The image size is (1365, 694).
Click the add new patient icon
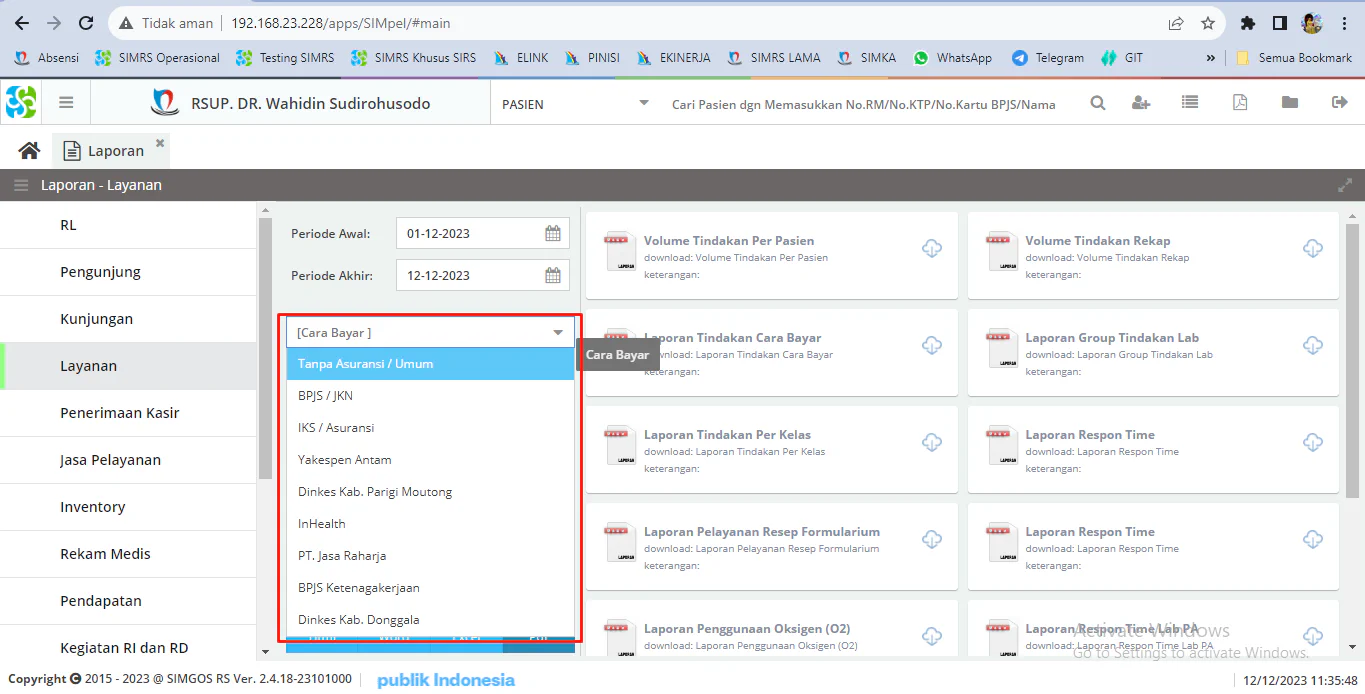coord(1141,102)
